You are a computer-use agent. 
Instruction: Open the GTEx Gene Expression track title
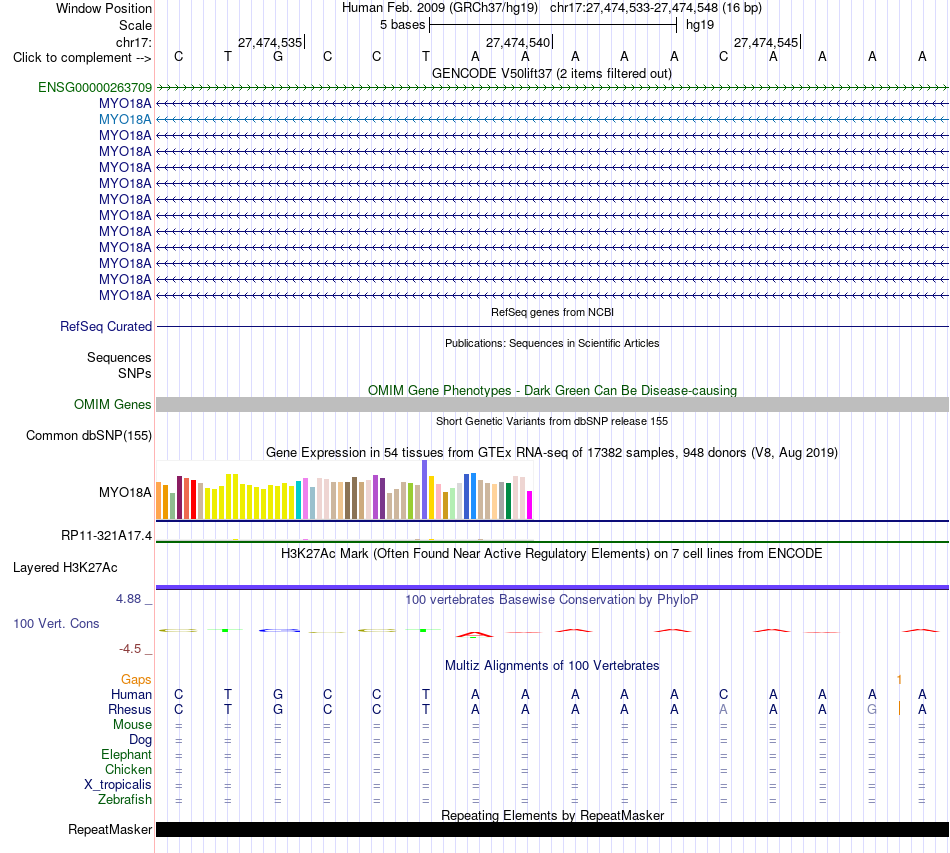(552, 453)
